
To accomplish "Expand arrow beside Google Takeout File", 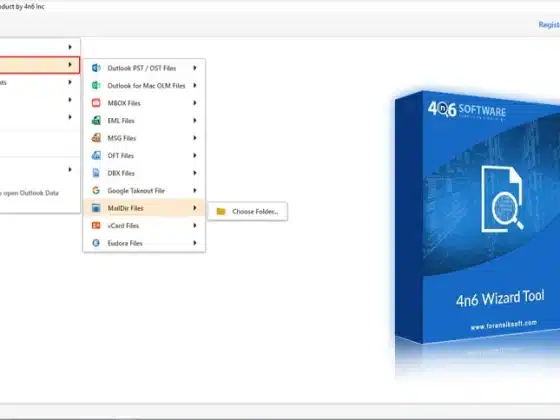I will (195, 190).
